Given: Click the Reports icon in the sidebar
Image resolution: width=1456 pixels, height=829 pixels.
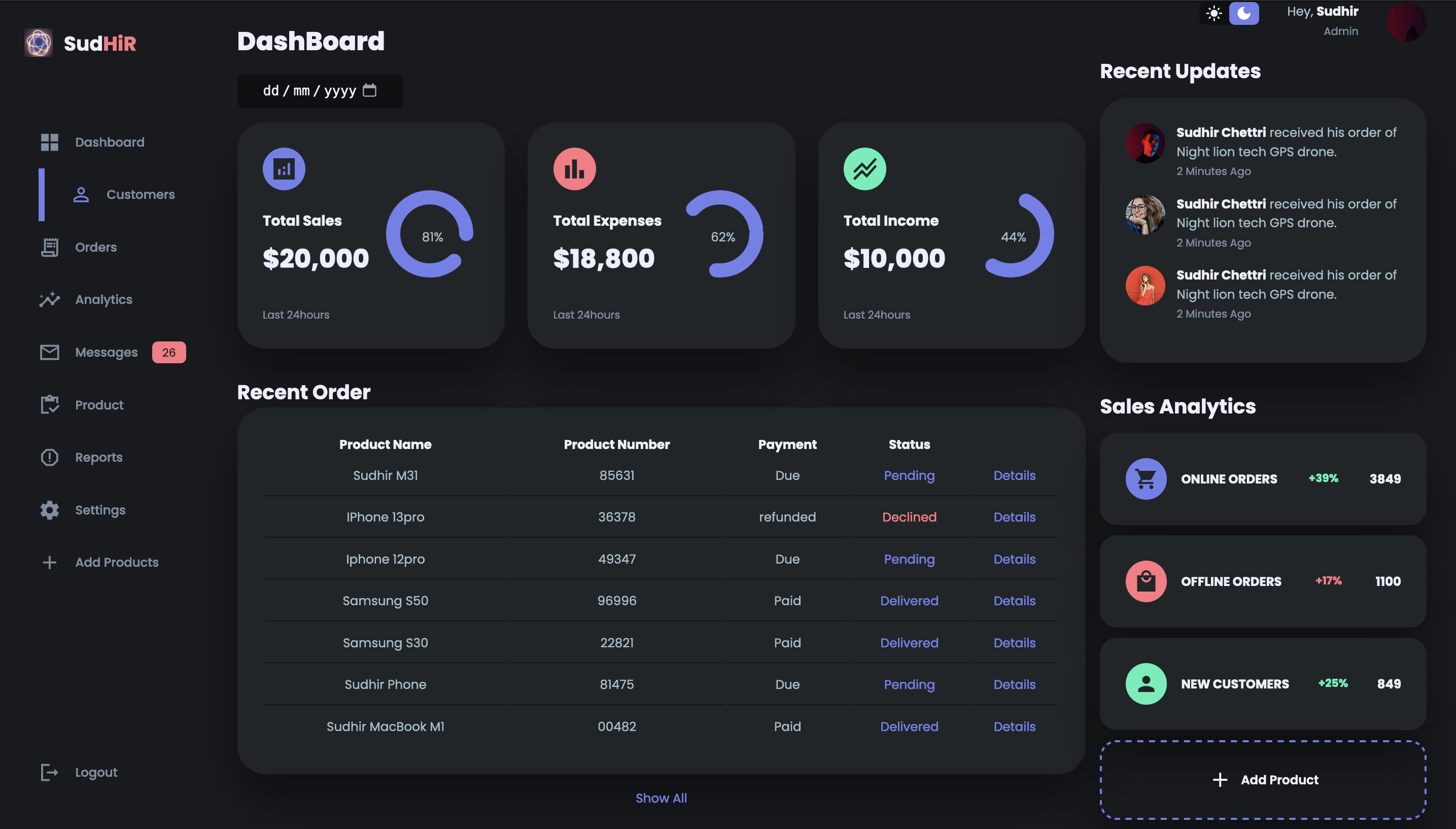Looking at the screenshot, I should click(49, 457).
